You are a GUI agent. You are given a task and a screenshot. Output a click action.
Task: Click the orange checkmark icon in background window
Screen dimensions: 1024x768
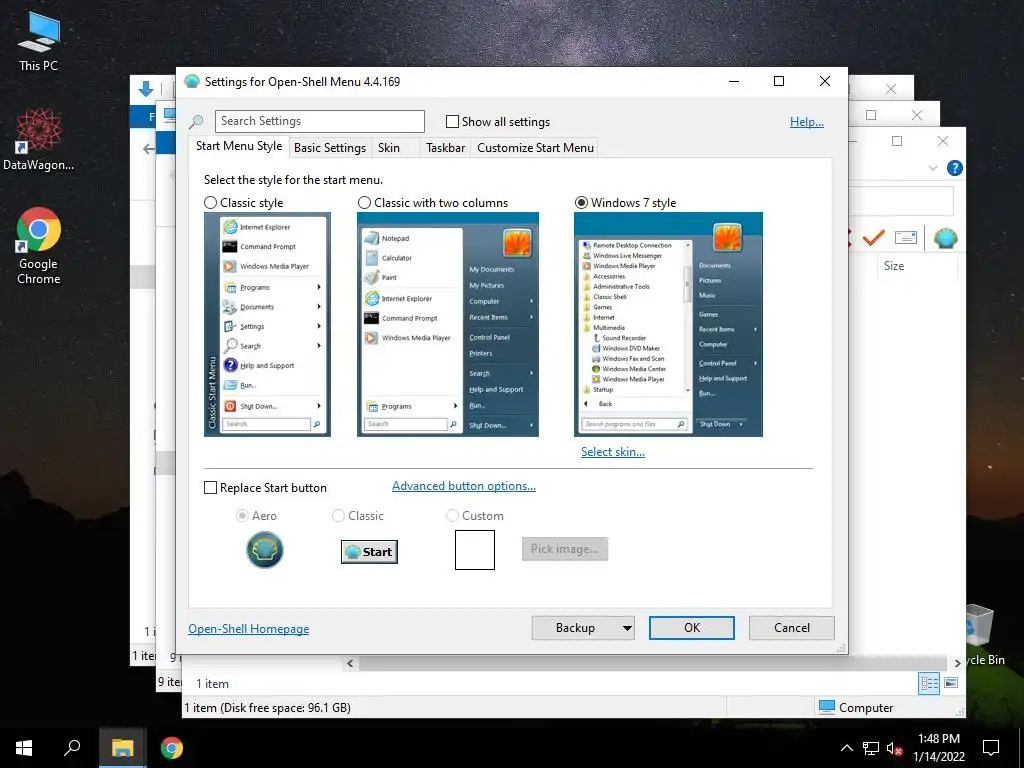(873, 238)
